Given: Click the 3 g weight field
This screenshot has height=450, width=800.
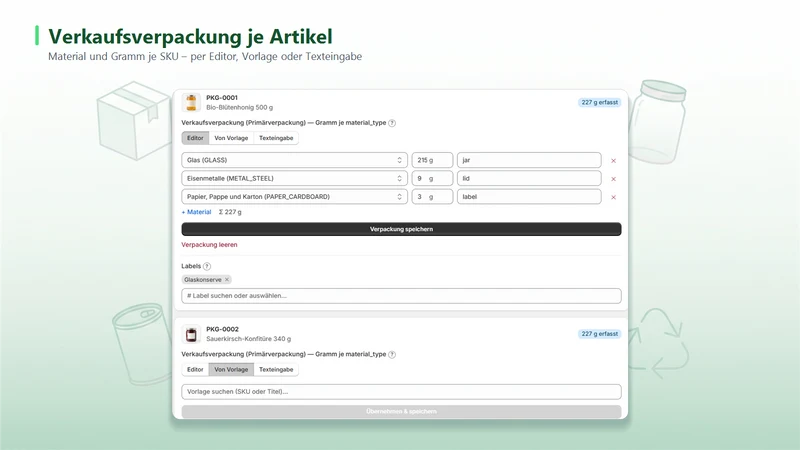Looking at the screenshot, I should [x=432, y=197].
